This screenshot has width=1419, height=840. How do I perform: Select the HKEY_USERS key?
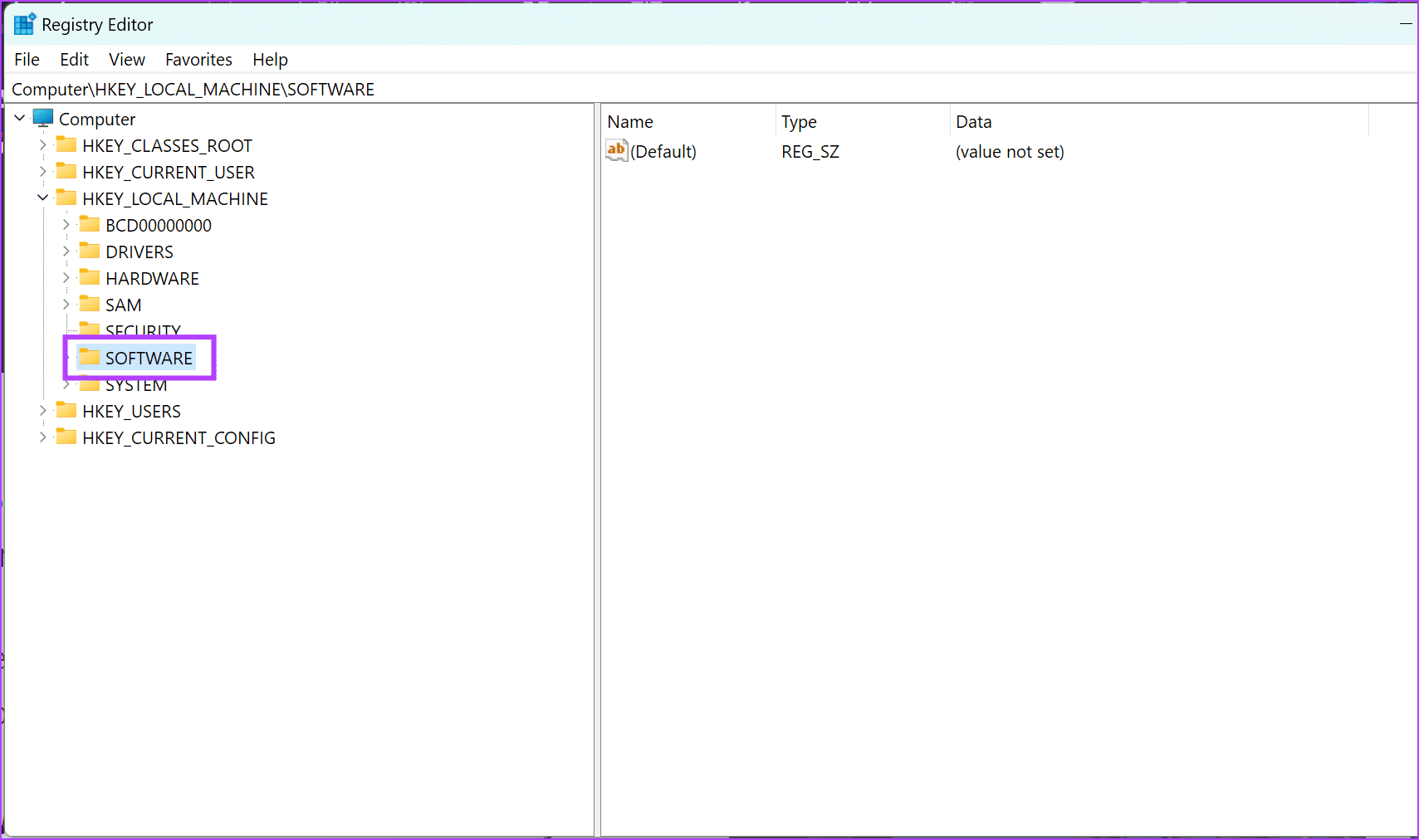[131, 412]
